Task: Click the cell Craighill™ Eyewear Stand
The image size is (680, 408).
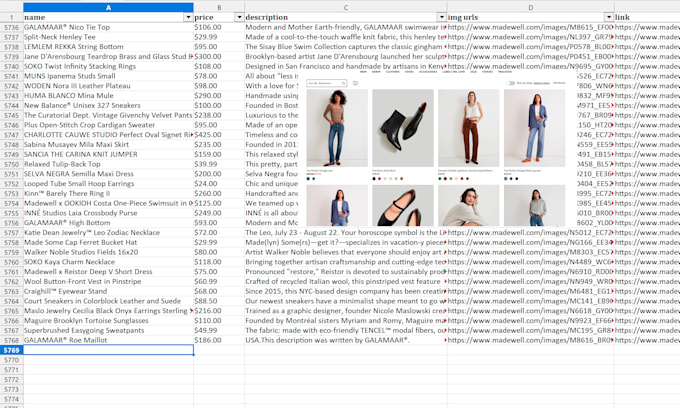Action: tap(108, 291)
